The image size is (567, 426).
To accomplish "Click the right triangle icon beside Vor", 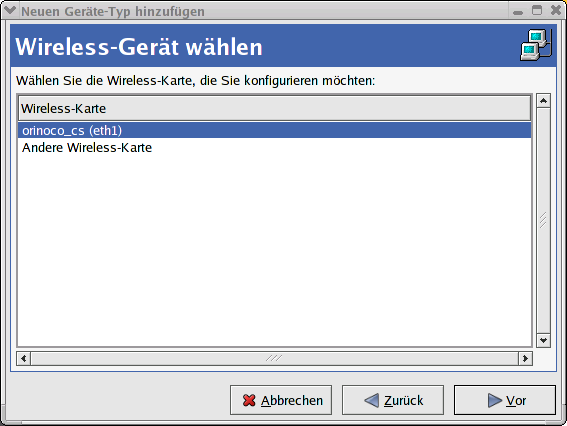I will pos(494,400).
